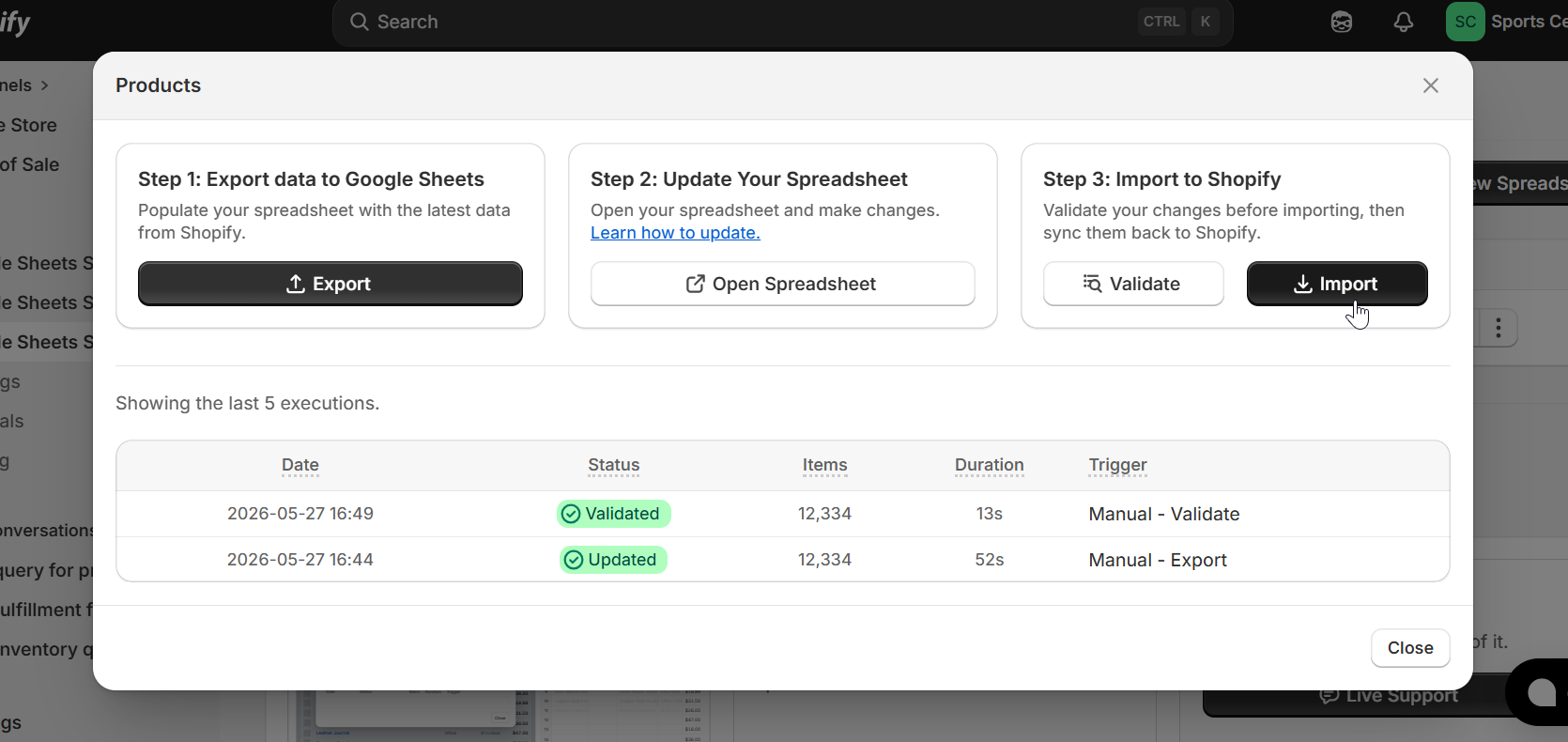Click the 'Step 3: Import to Shopify' heading
The width and height of the screenshot is (1568, 742).
[1162, 179]
